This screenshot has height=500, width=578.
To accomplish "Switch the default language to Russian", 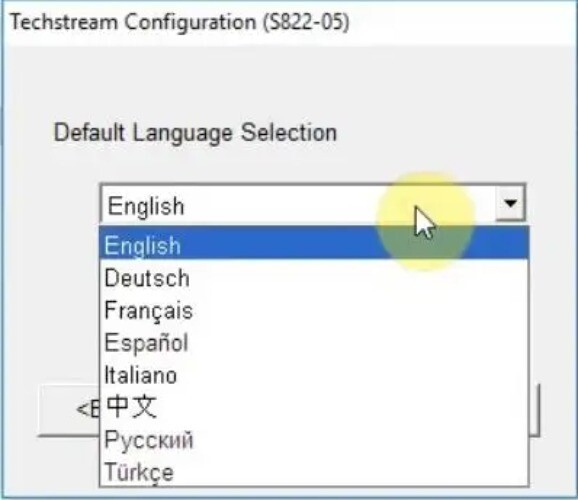I will pyautogui.click(x=314, y=440).
